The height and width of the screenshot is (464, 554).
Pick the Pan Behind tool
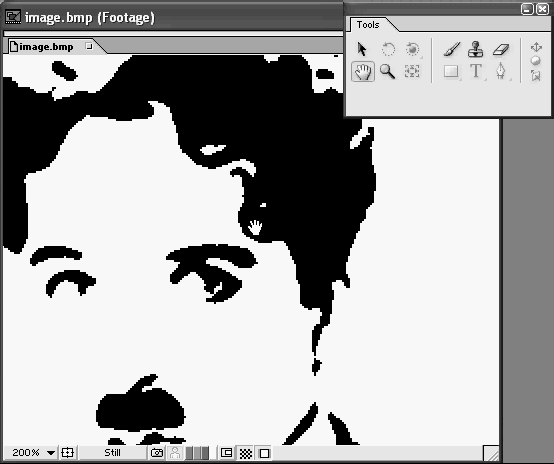pyautogui.click(x=412, y=71)
